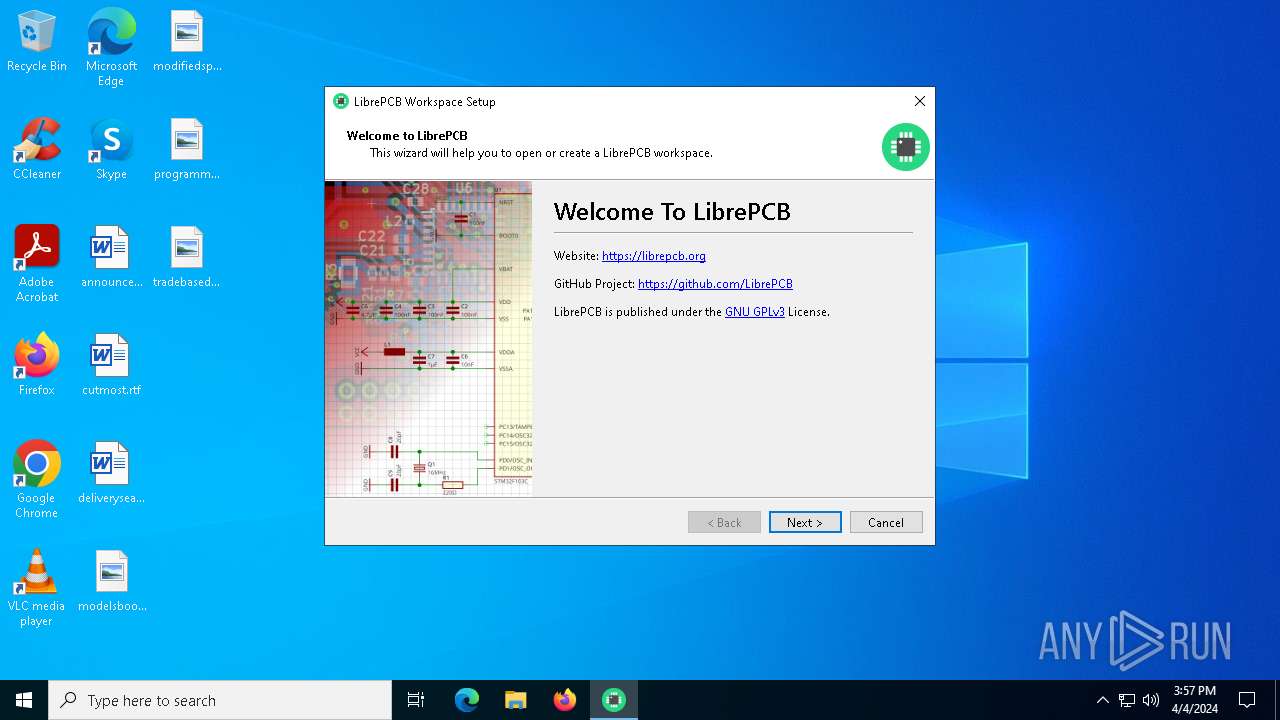Open the network status tray icon
The height and width of the screenshot is (720, 1280).
[1127, 700]
